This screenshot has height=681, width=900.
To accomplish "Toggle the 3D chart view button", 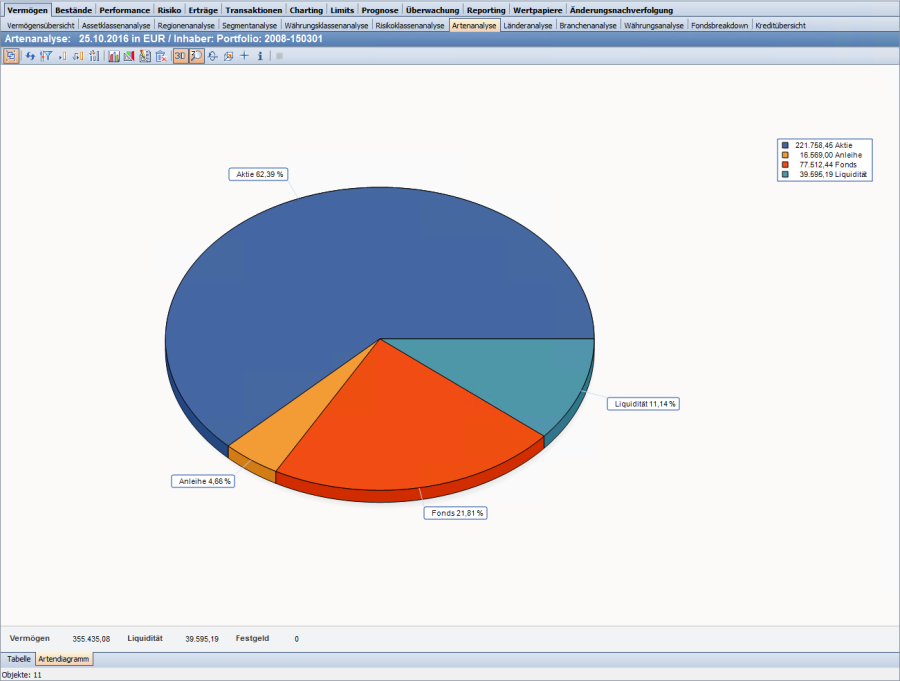I will [x=180, y=56].
